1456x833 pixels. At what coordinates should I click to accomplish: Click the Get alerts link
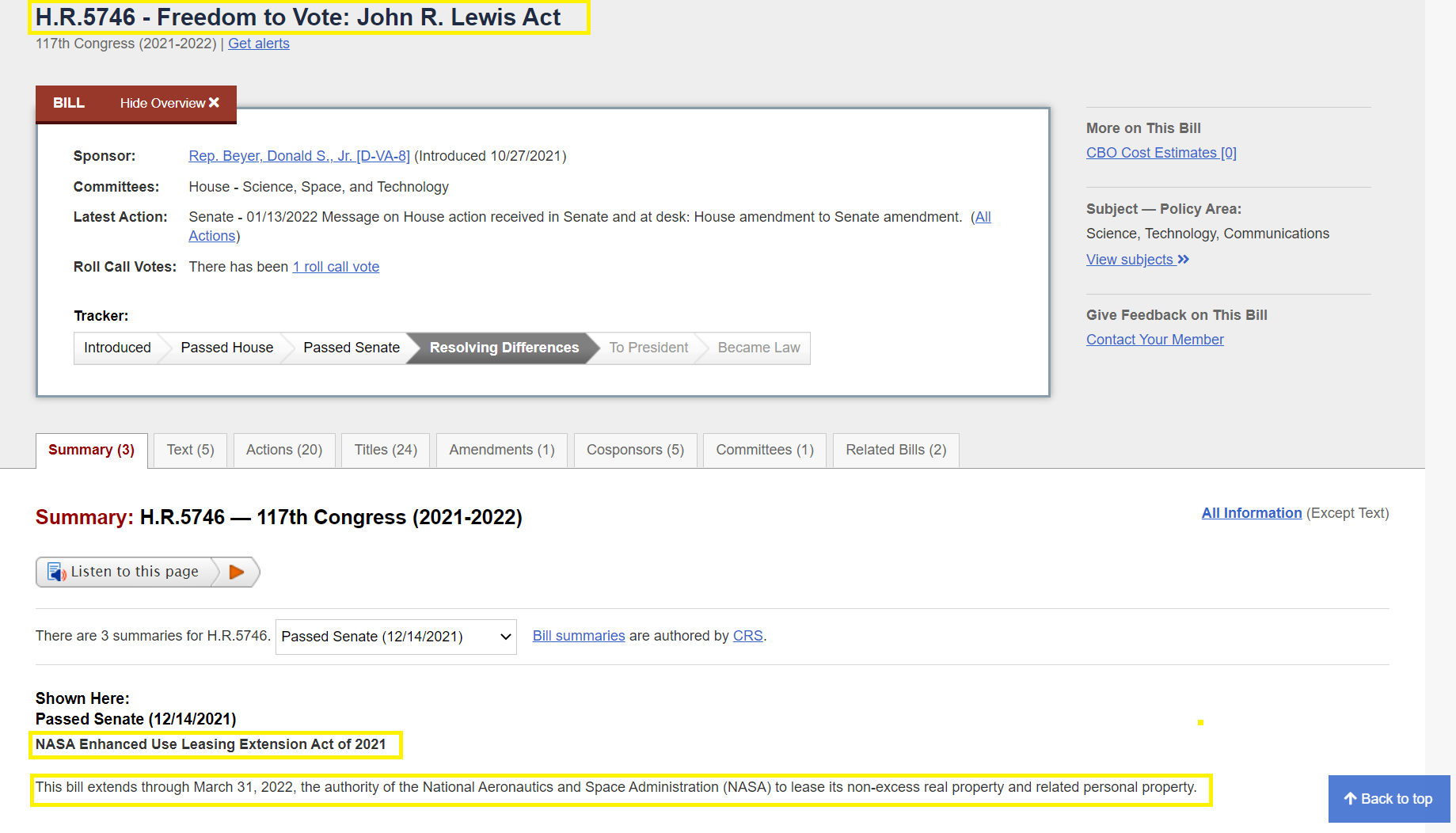(259, 44)
